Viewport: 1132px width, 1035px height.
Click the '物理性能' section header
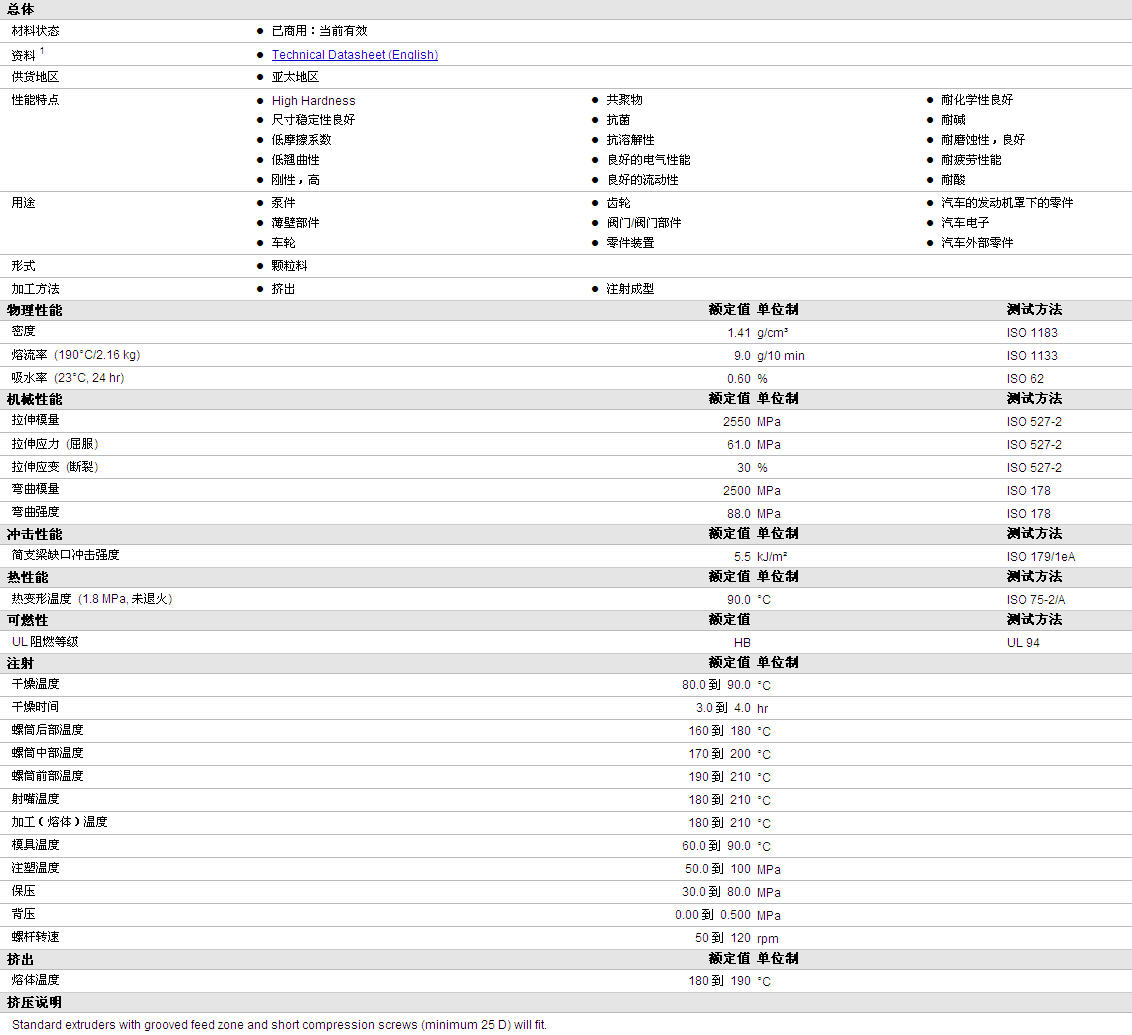[x=35, y=310]
